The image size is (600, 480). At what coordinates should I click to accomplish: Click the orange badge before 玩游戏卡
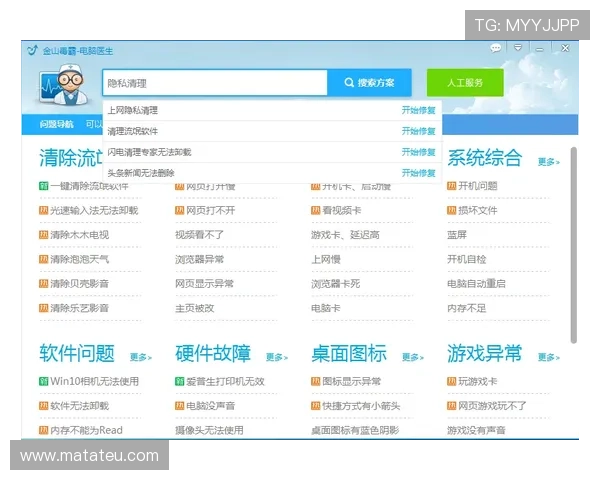pos(452,381)
